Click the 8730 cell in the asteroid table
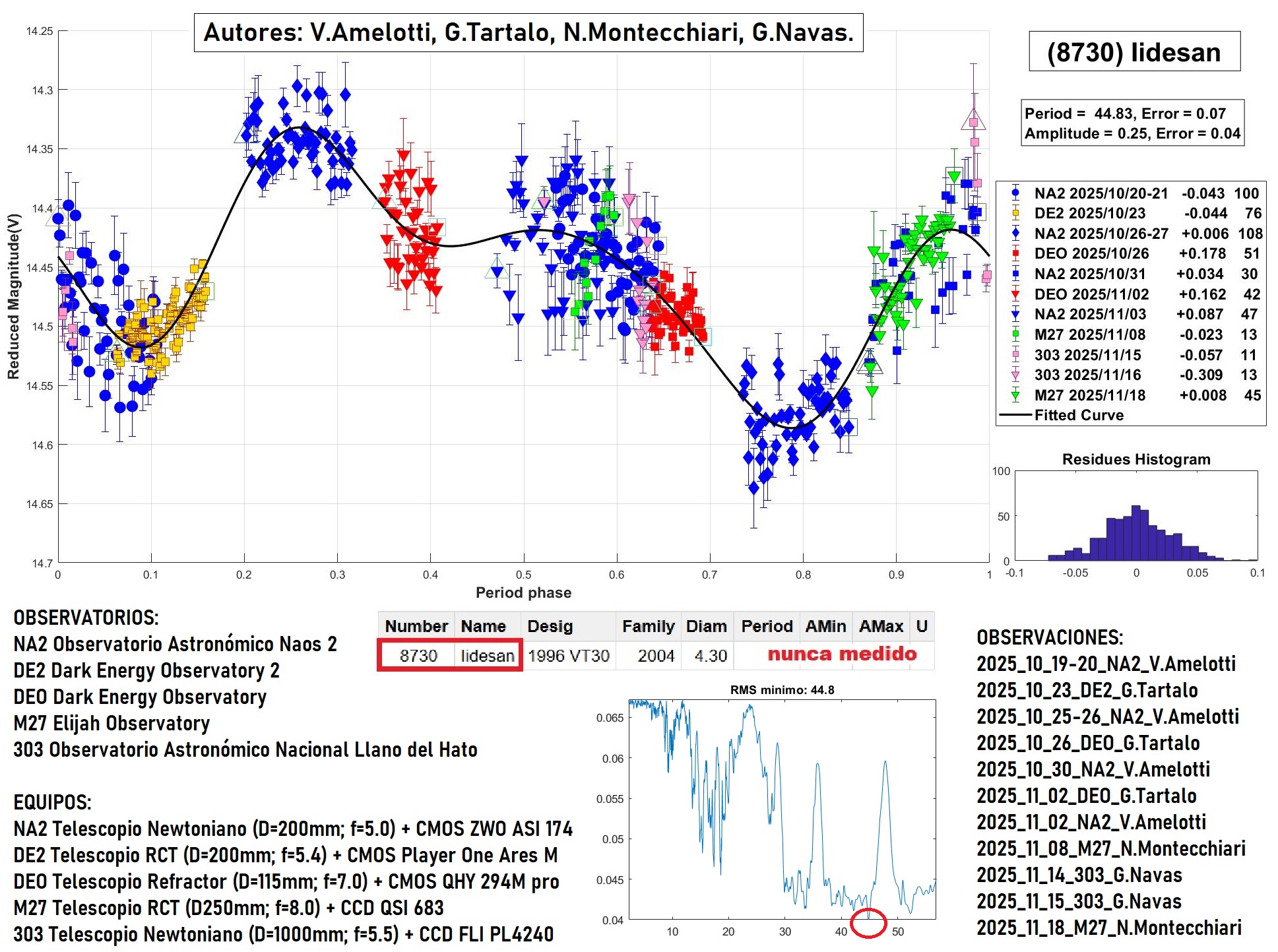Screen dimensions: 1278x952 (418, 656)
